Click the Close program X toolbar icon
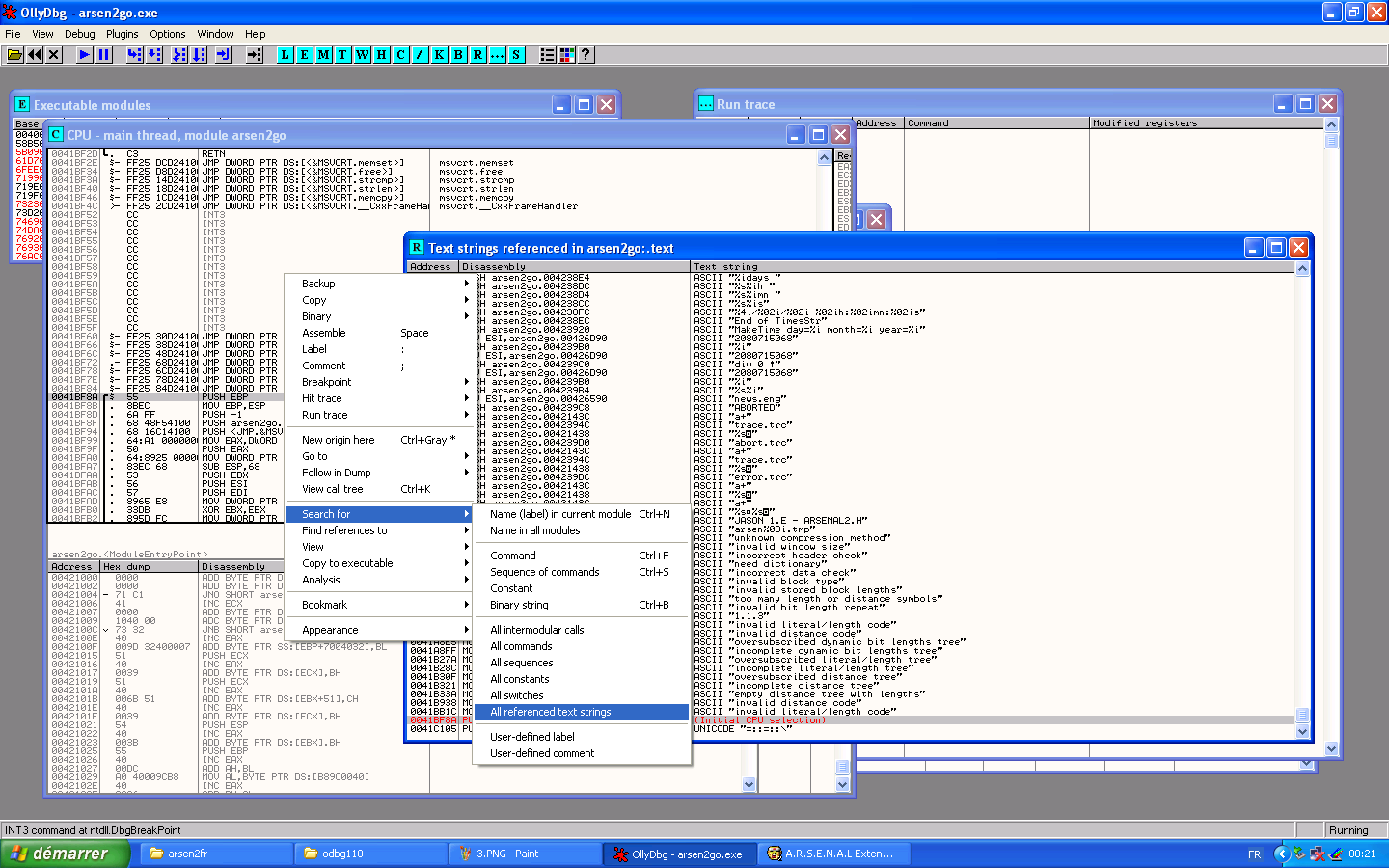 (x=54, y=55)
